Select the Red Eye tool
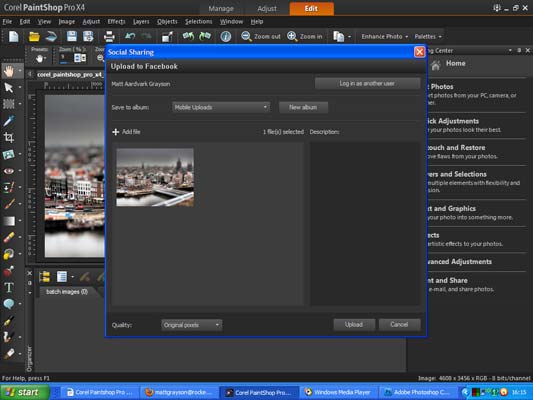Viewport: 533px width, 400px height. (x=9, y=171)
